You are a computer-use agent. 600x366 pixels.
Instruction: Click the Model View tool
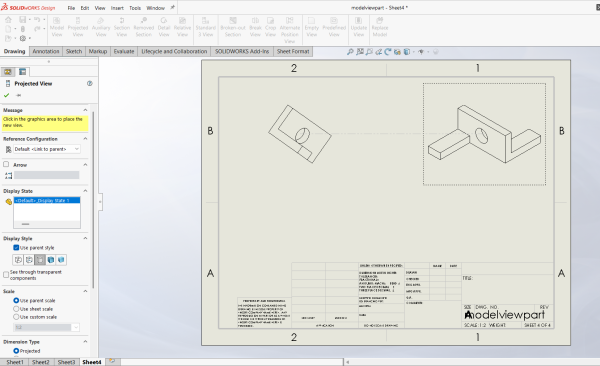pyautogui.click(x=57, y=27)
